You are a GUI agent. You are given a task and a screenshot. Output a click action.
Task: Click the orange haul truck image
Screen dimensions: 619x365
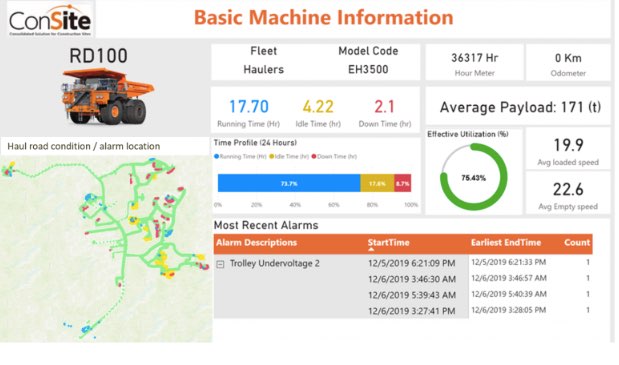107,97
